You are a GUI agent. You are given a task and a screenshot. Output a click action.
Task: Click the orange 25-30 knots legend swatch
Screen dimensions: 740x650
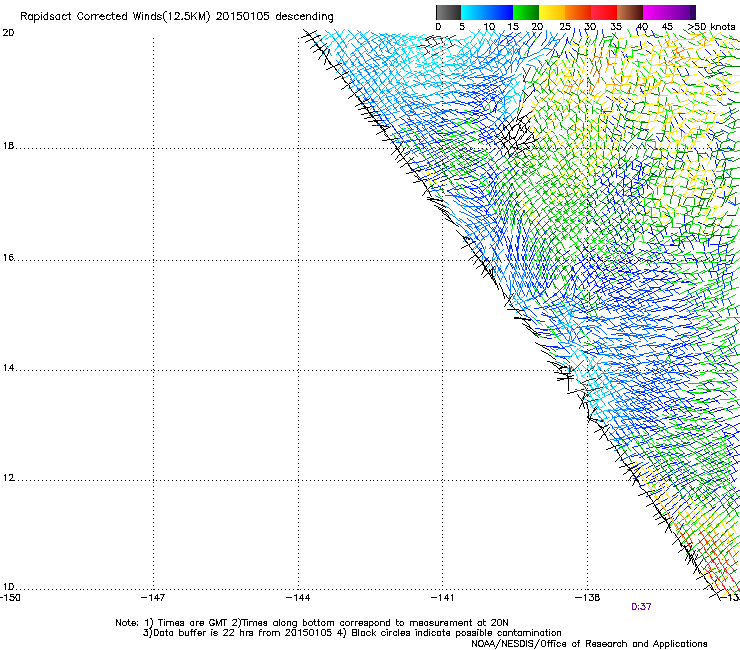578,12
